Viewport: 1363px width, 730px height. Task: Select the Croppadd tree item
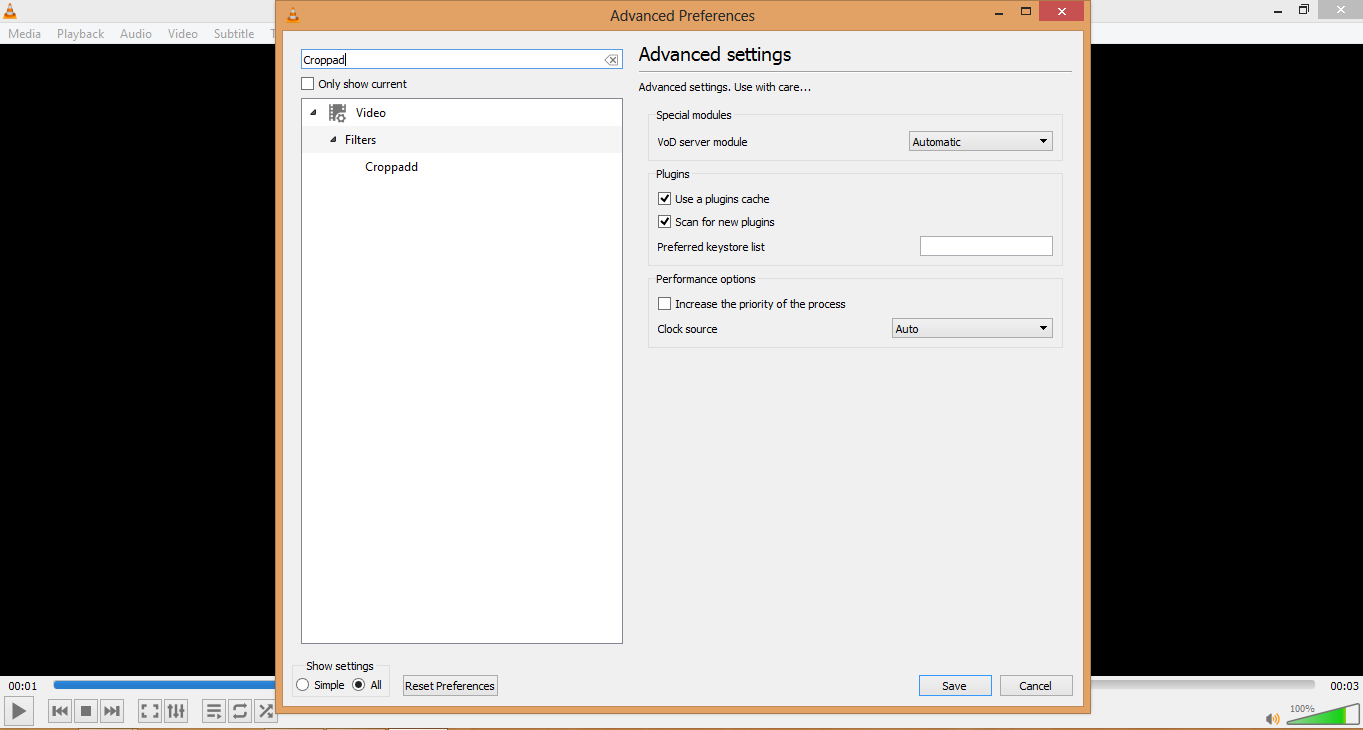tap(392, 167)
